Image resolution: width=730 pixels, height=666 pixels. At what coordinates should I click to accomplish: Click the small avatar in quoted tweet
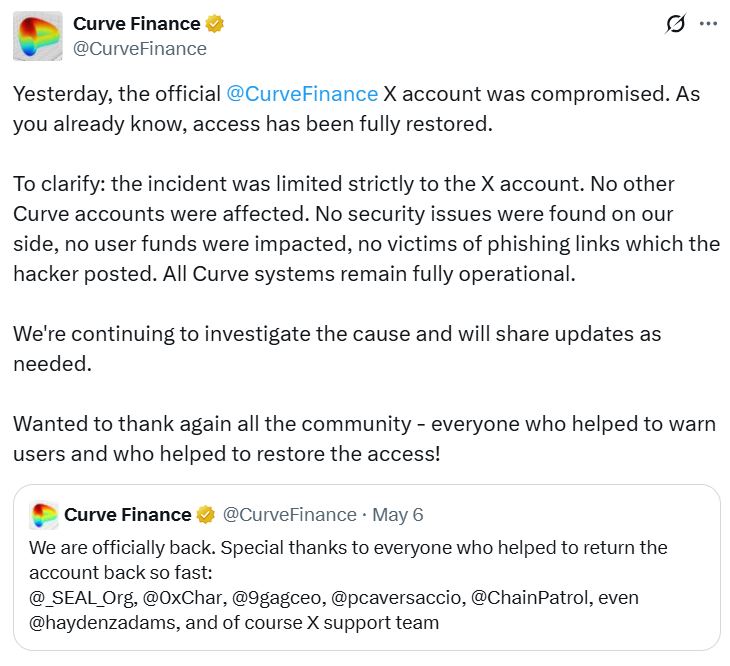44,515
